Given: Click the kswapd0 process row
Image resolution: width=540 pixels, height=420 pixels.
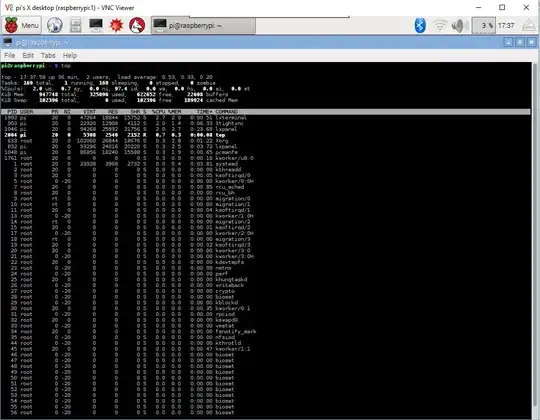Looking at the screenshot, I should (265, 320).
